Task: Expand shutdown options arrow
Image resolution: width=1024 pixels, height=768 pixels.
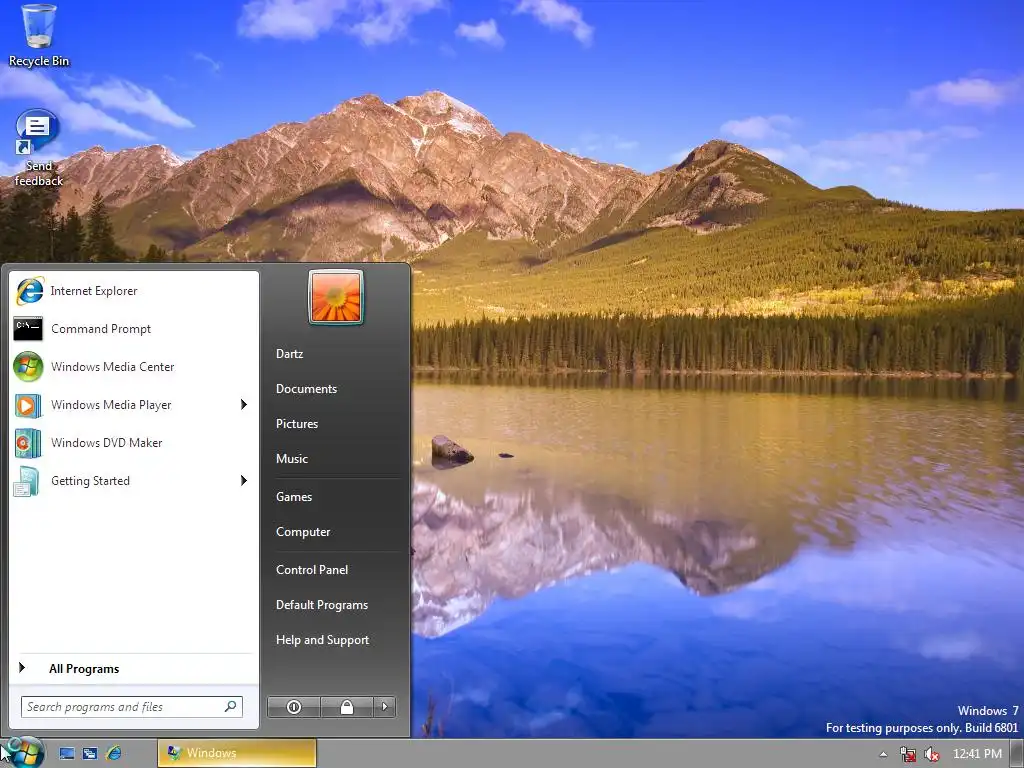Action: [x=385, y=707]
